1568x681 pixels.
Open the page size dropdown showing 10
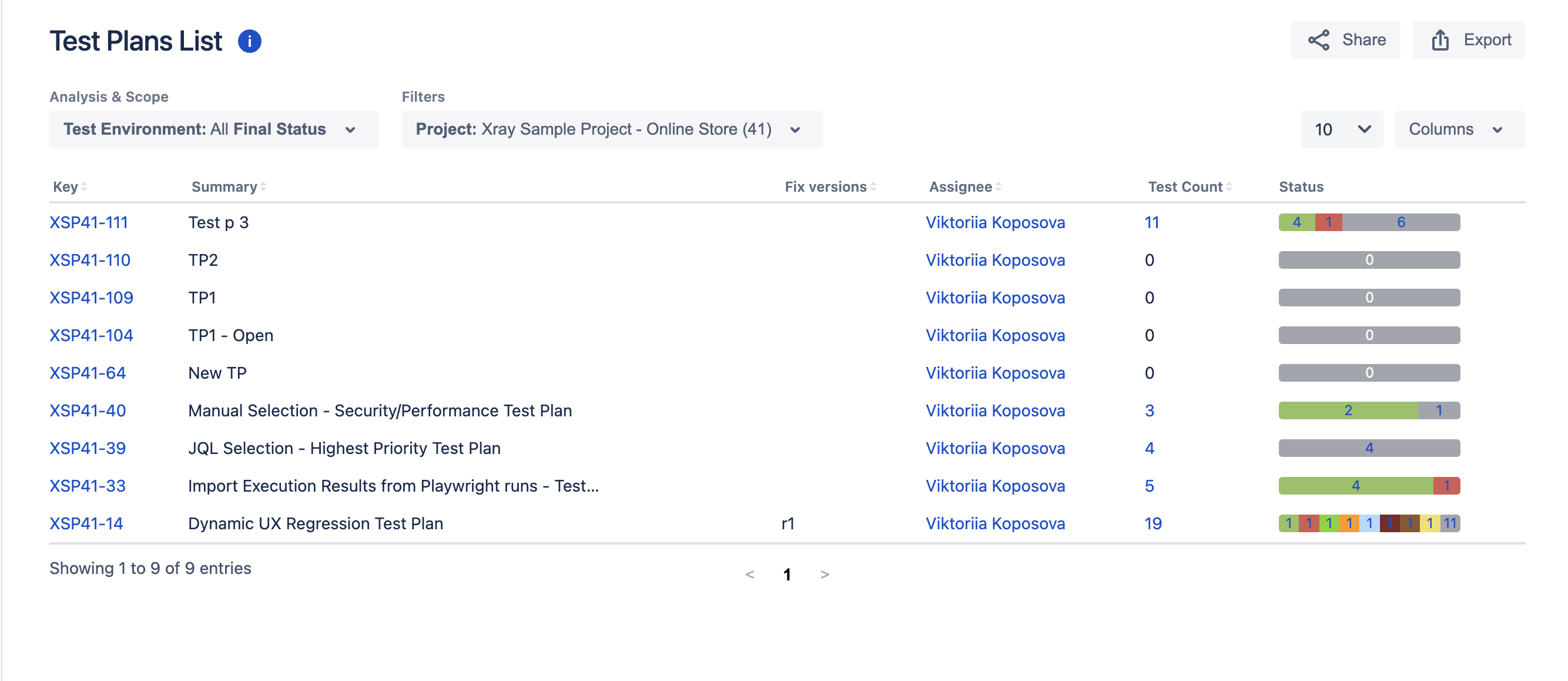pos(1342,129)
